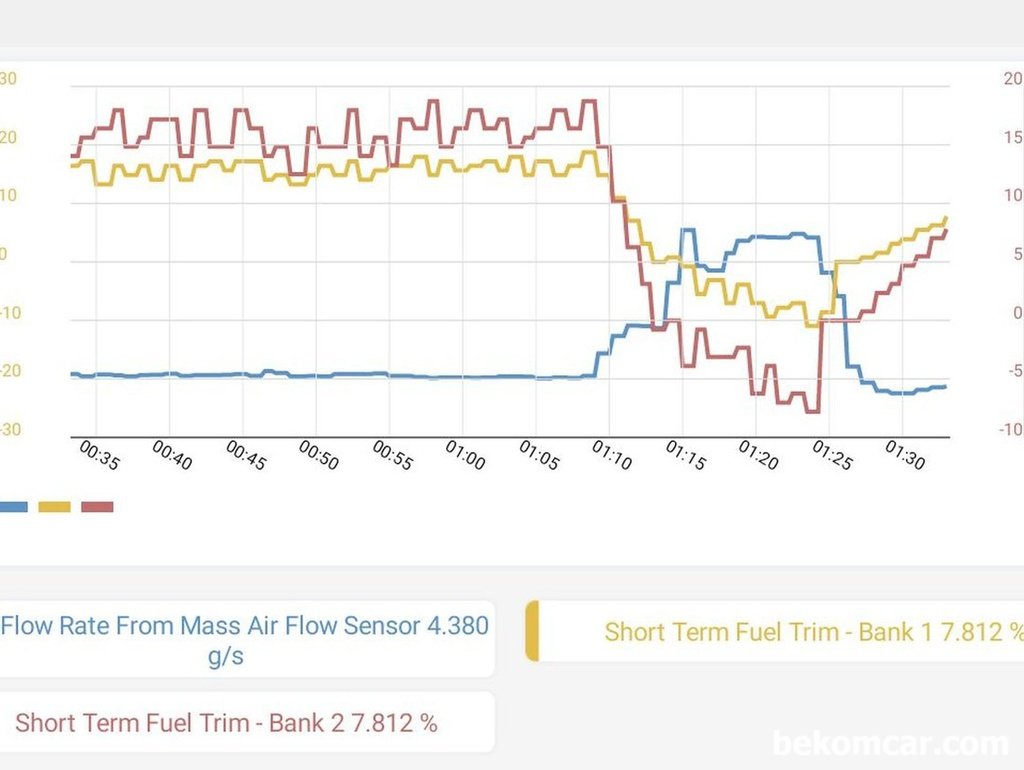This screenshot has height=770, width=1024.
Task: Click the 01:25 time axis label
Action: click(x=832, y=457)
